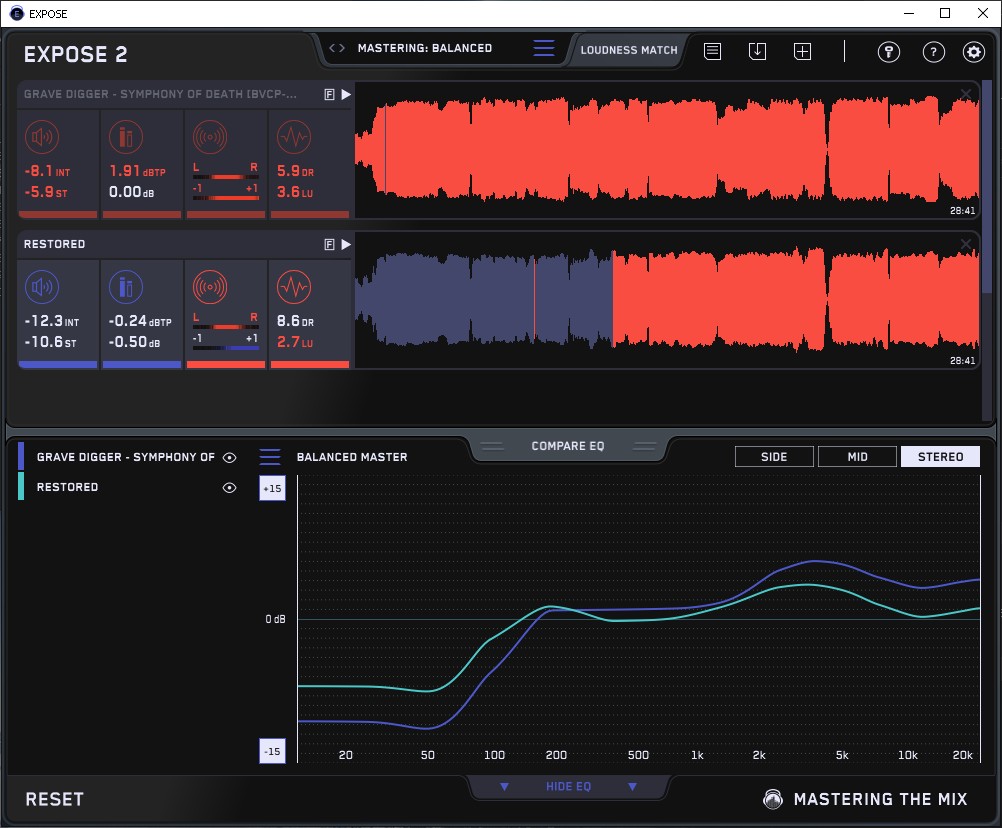The image size is (1002, 828).
Task: Click the loudness icon on the RESTORED track
Action: pyautogui.click(x=42, y=287)
